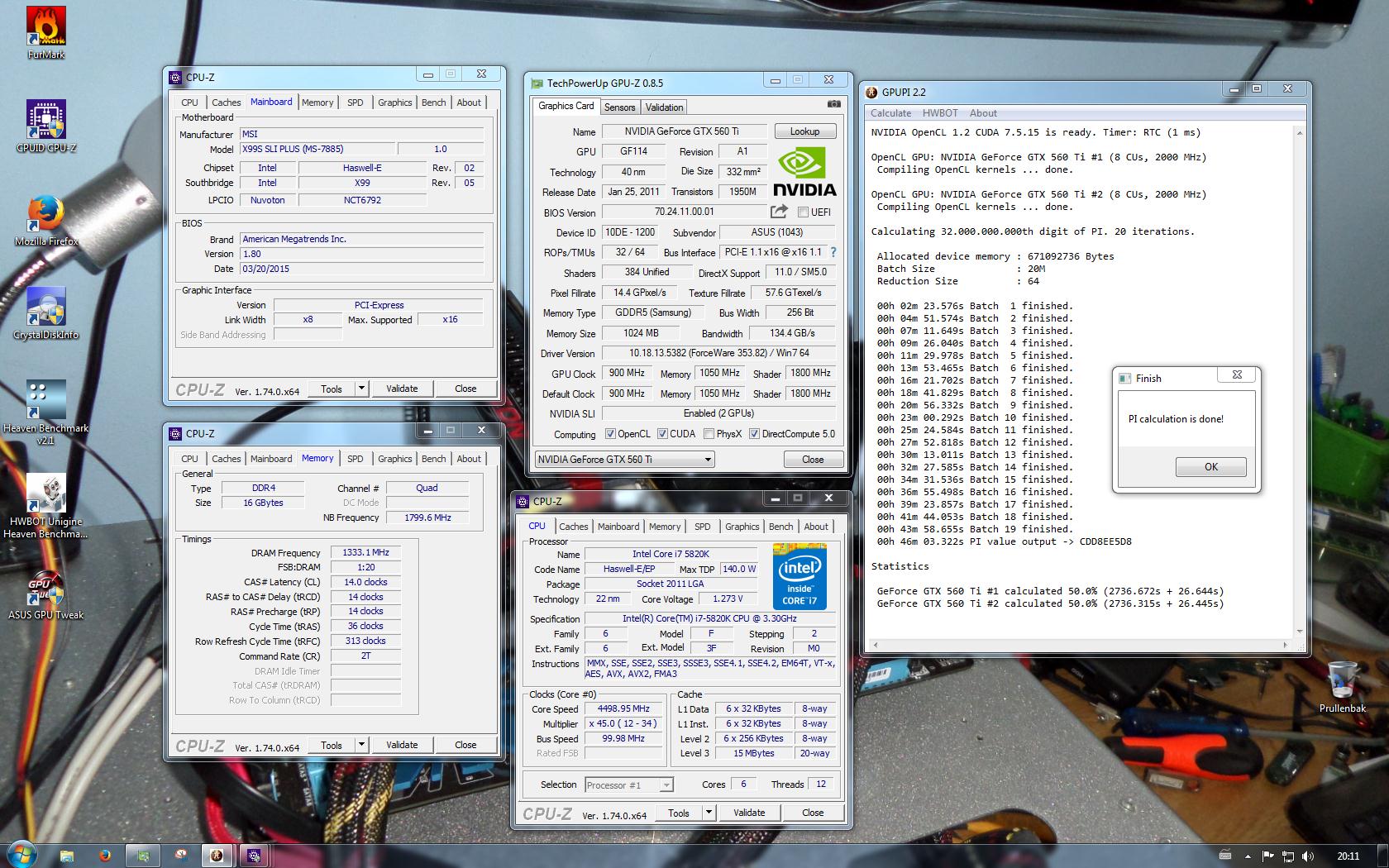The height and width of the screenshot is (868, 1389).
Task: Click the taskbar clock showing 20:11
Action: click(x=1348, y=856)
